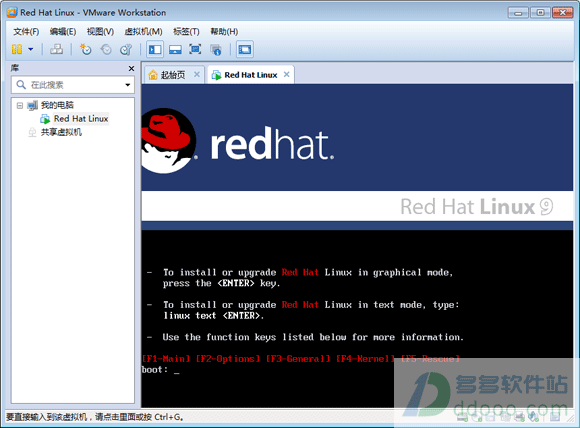
Task: Click the boot: prompt in the VM console
Action: [x=155, y=370]
